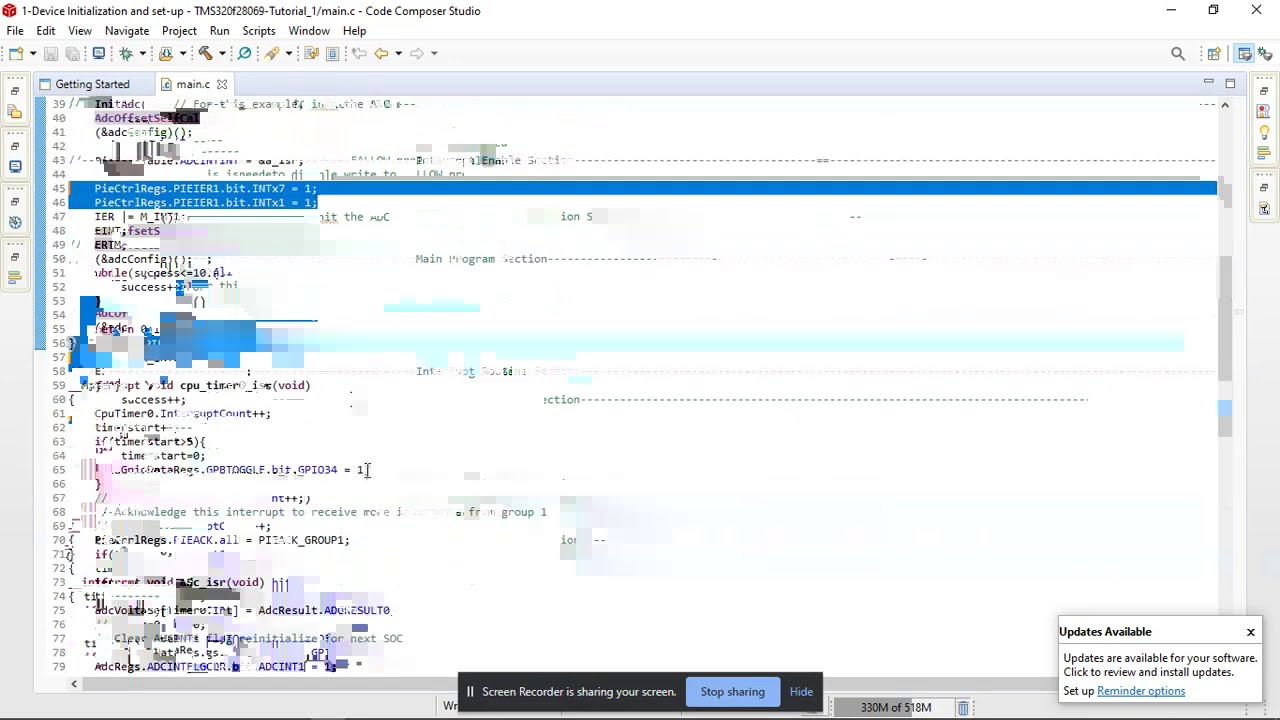Minimize the editor area
Image resolution: width=1280 pixels, height=720 pixels.
[x=1208, y=82]
